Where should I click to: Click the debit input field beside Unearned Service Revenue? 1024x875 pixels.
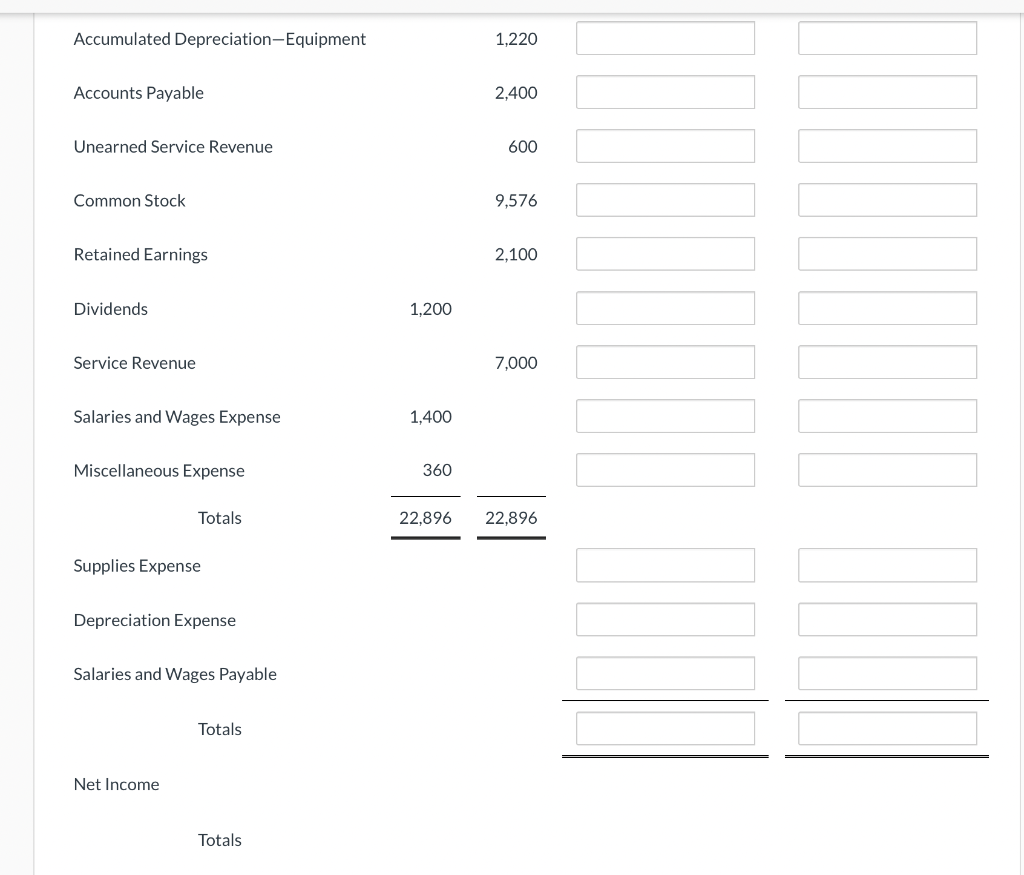pos(665,145)
